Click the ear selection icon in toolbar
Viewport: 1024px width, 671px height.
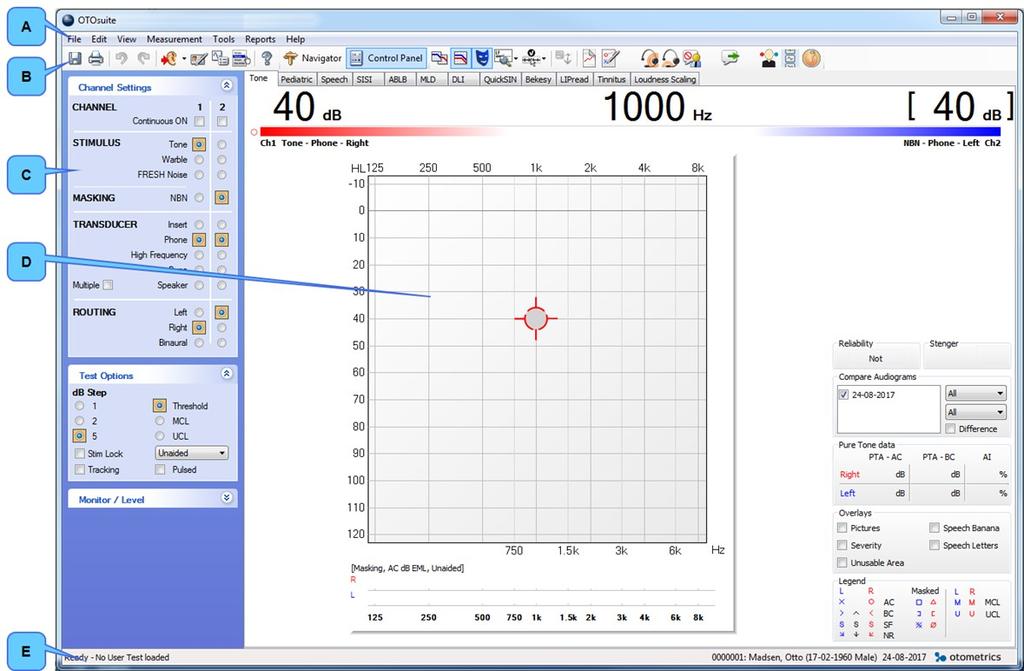point(169,59)
